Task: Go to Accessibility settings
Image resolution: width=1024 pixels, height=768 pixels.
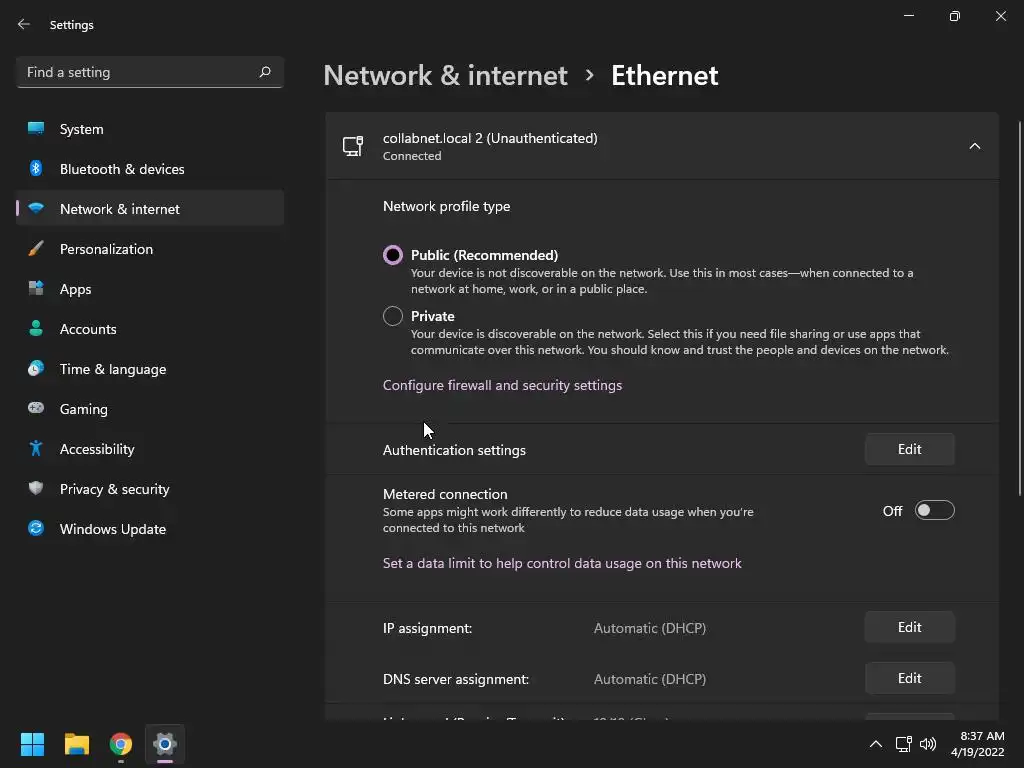Action: pos(97,449)
